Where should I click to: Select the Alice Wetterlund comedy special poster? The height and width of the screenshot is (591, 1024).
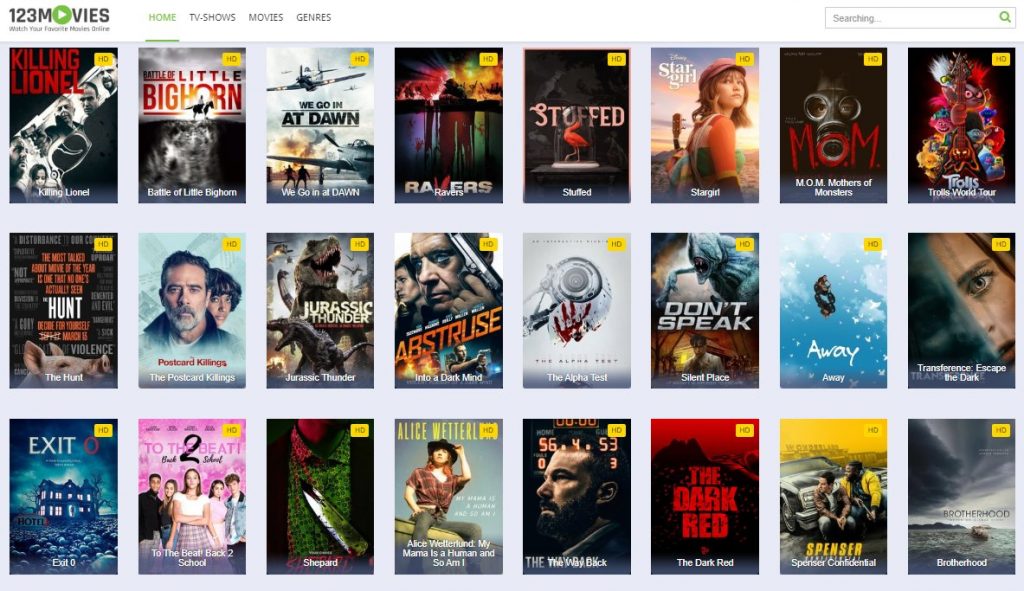point(449,496)
